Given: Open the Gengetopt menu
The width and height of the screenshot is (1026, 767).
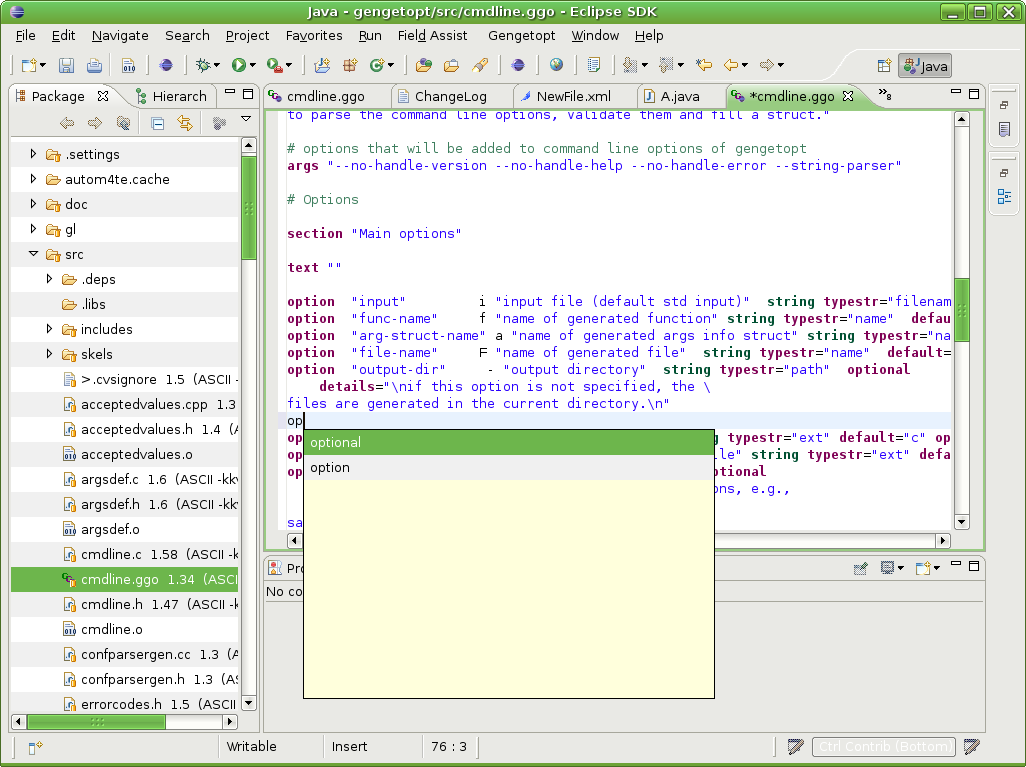Looking at the screenshot, I should pos(520,35).
